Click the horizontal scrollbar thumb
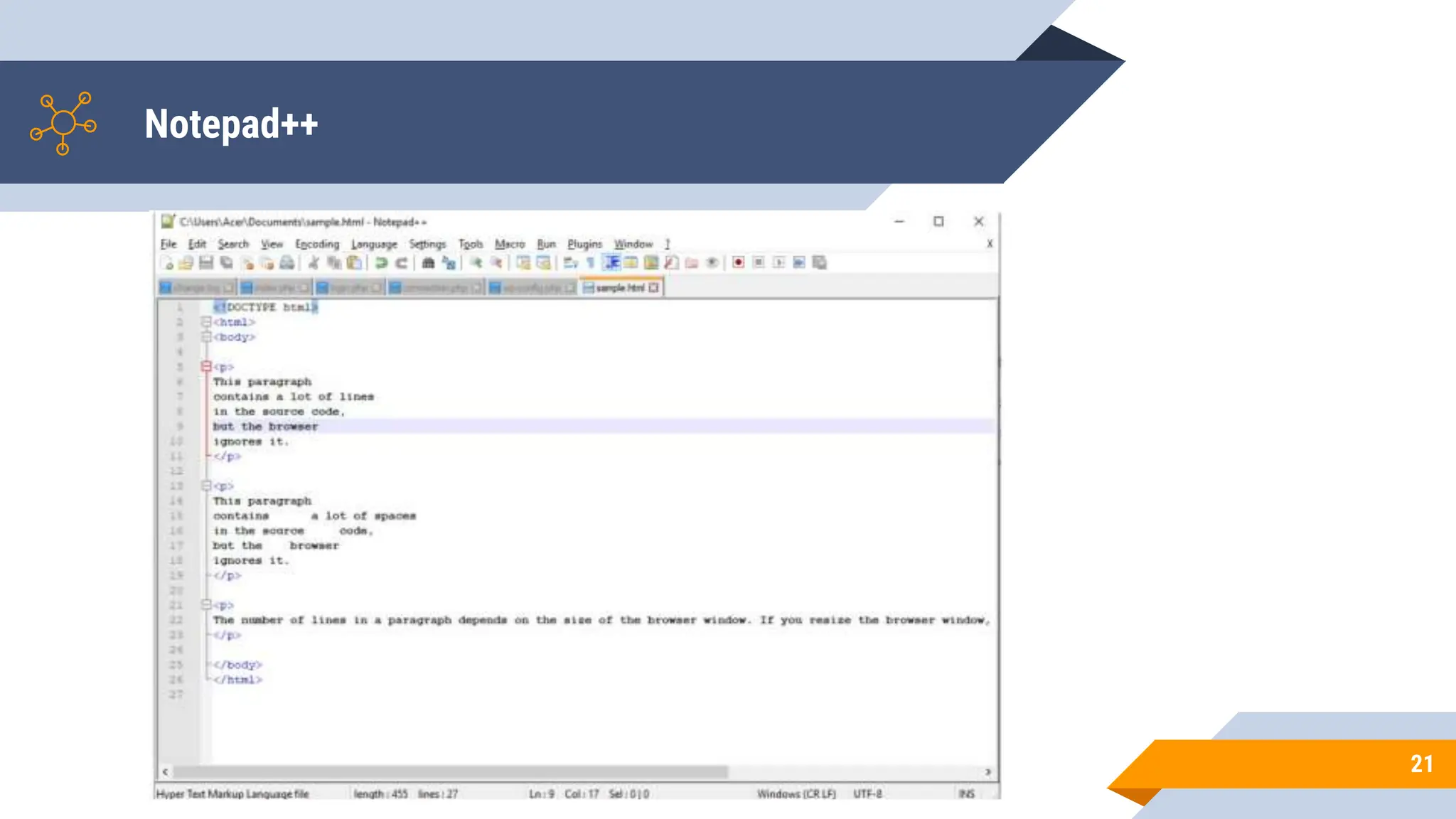Screen dimensions: 1456x819 [451, 772]
